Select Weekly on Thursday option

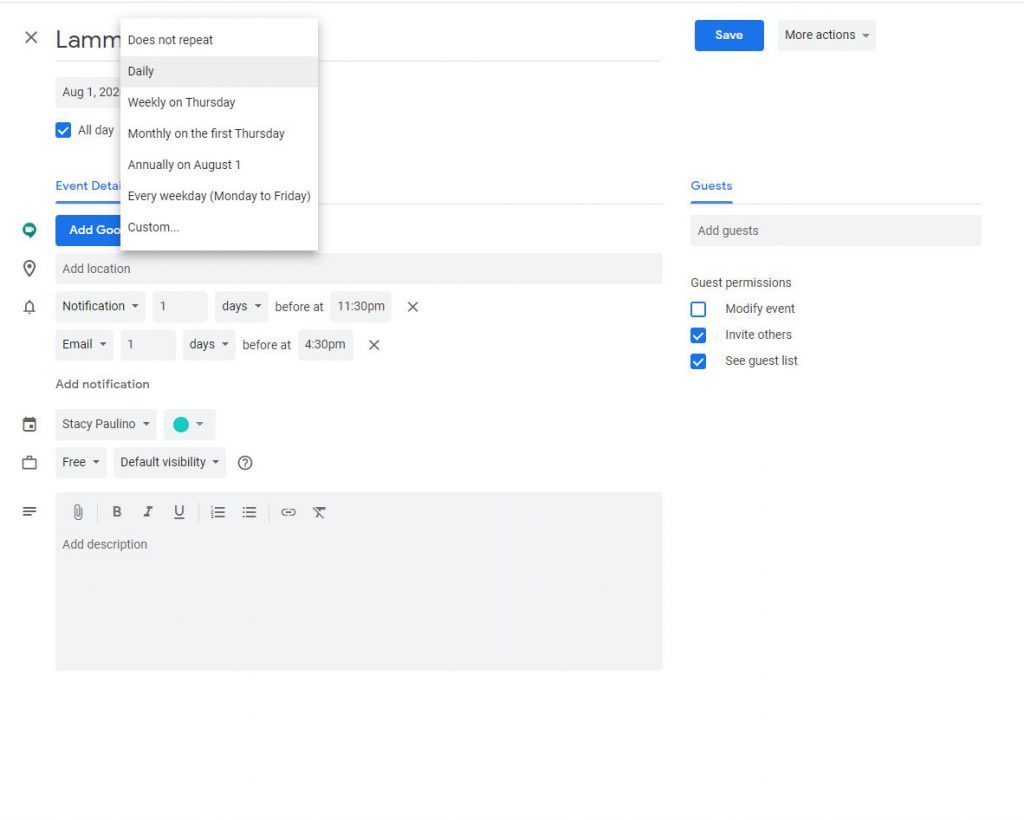(219, 103)
